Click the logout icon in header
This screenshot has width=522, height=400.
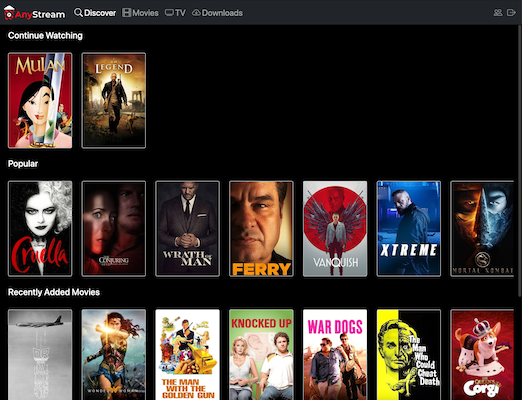511,13
